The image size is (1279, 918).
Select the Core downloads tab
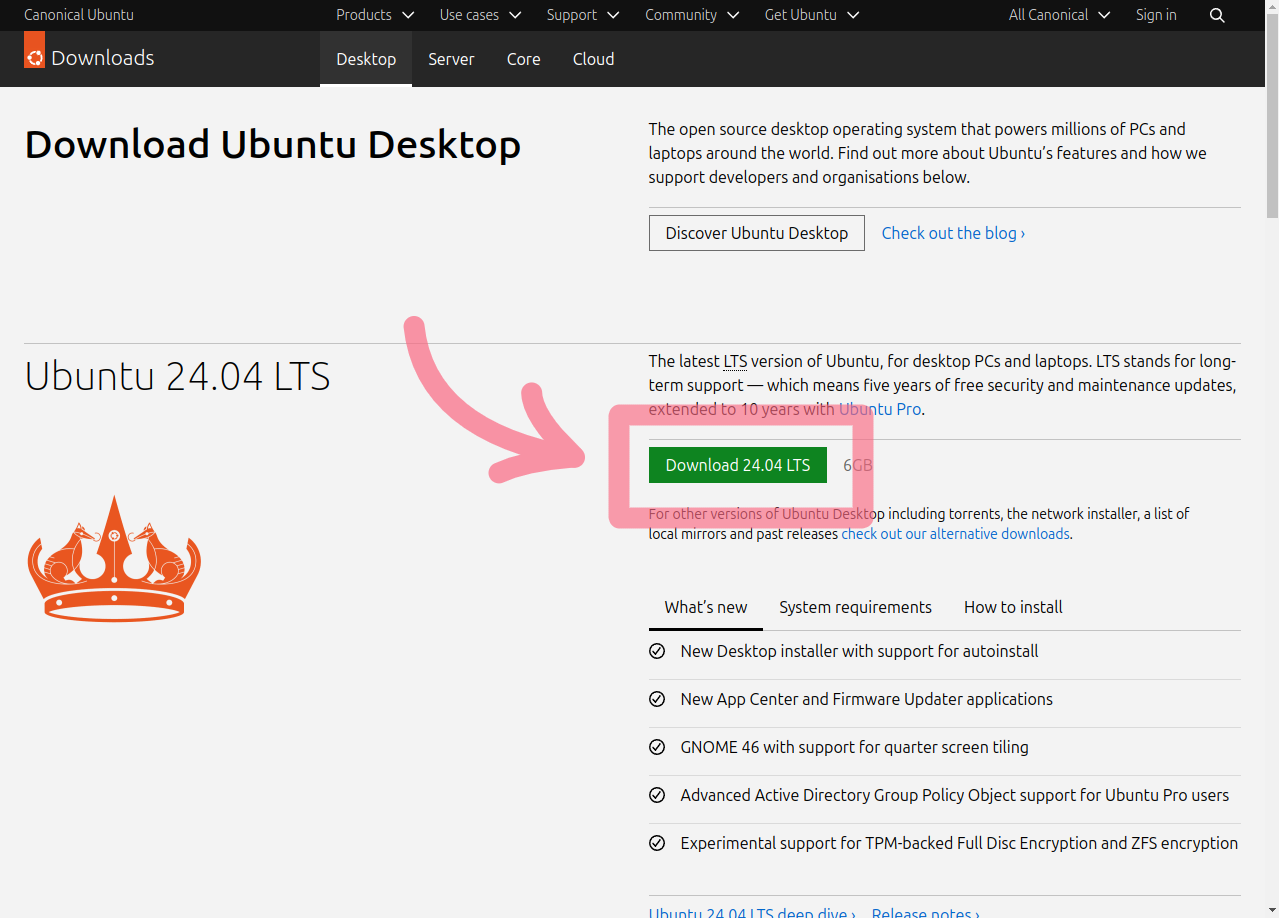523,59
